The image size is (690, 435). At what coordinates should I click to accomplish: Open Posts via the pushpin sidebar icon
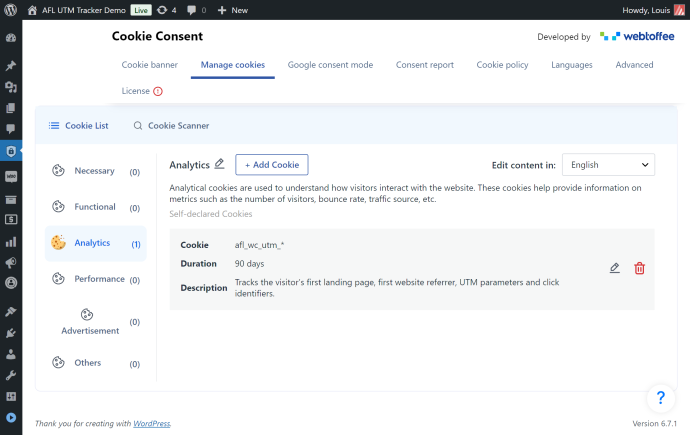pos(11,66)
